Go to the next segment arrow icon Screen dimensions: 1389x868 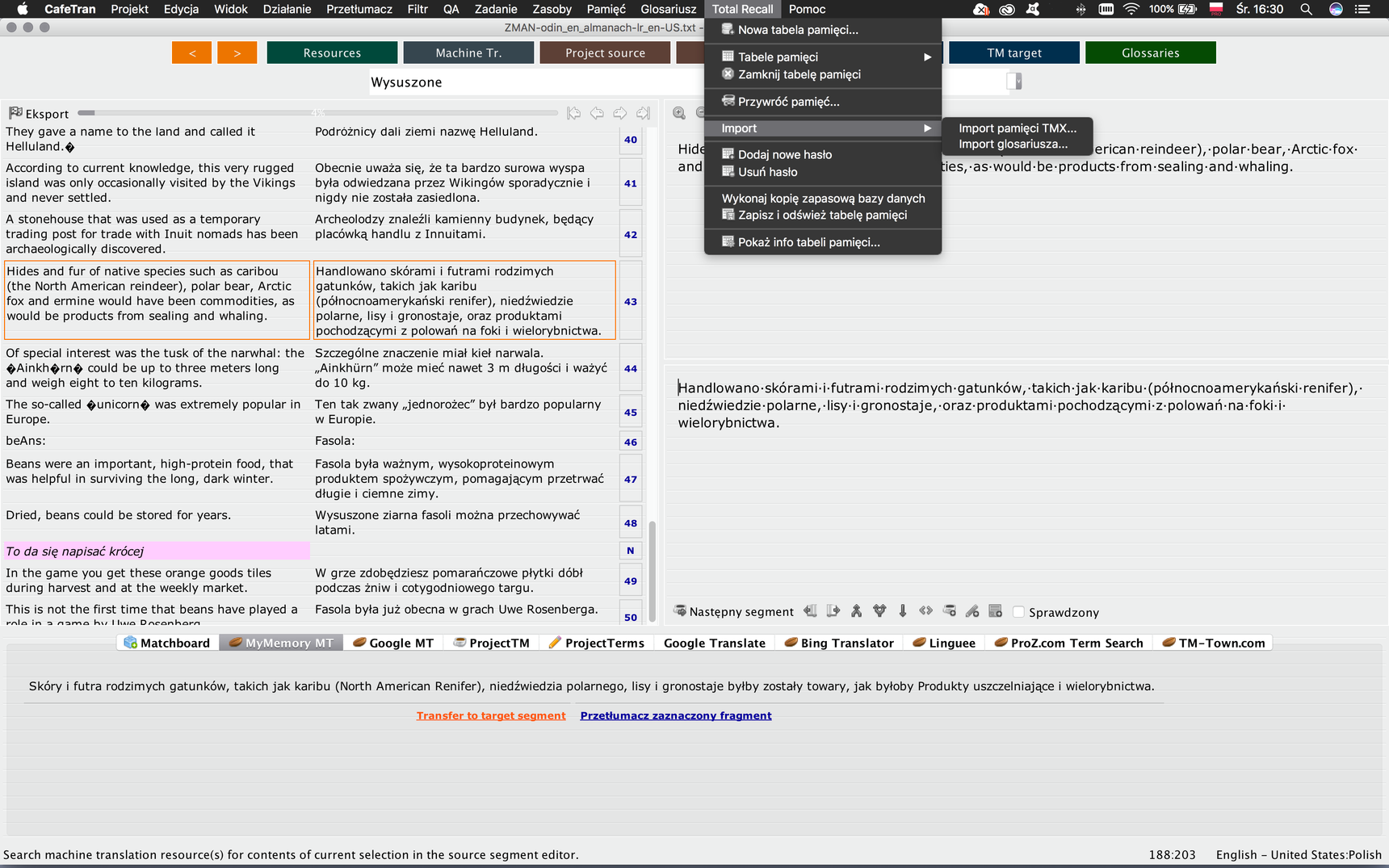(x=619, y=113)
